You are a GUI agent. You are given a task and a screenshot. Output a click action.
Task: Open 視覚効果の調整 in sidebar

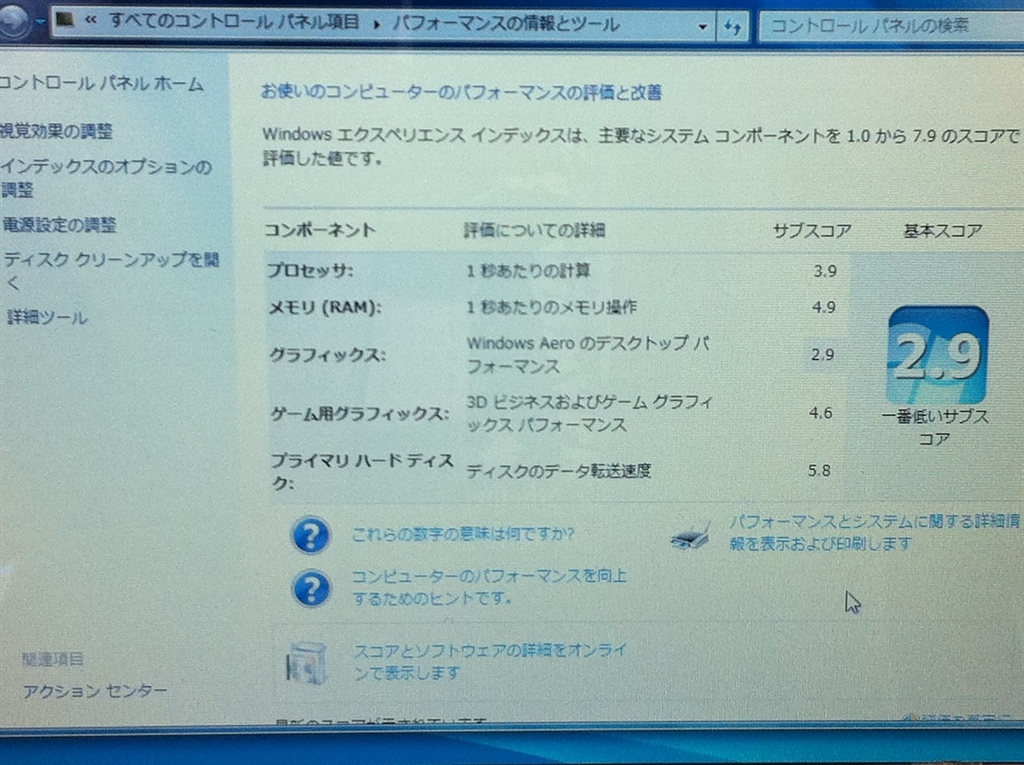tap(56, 131)
